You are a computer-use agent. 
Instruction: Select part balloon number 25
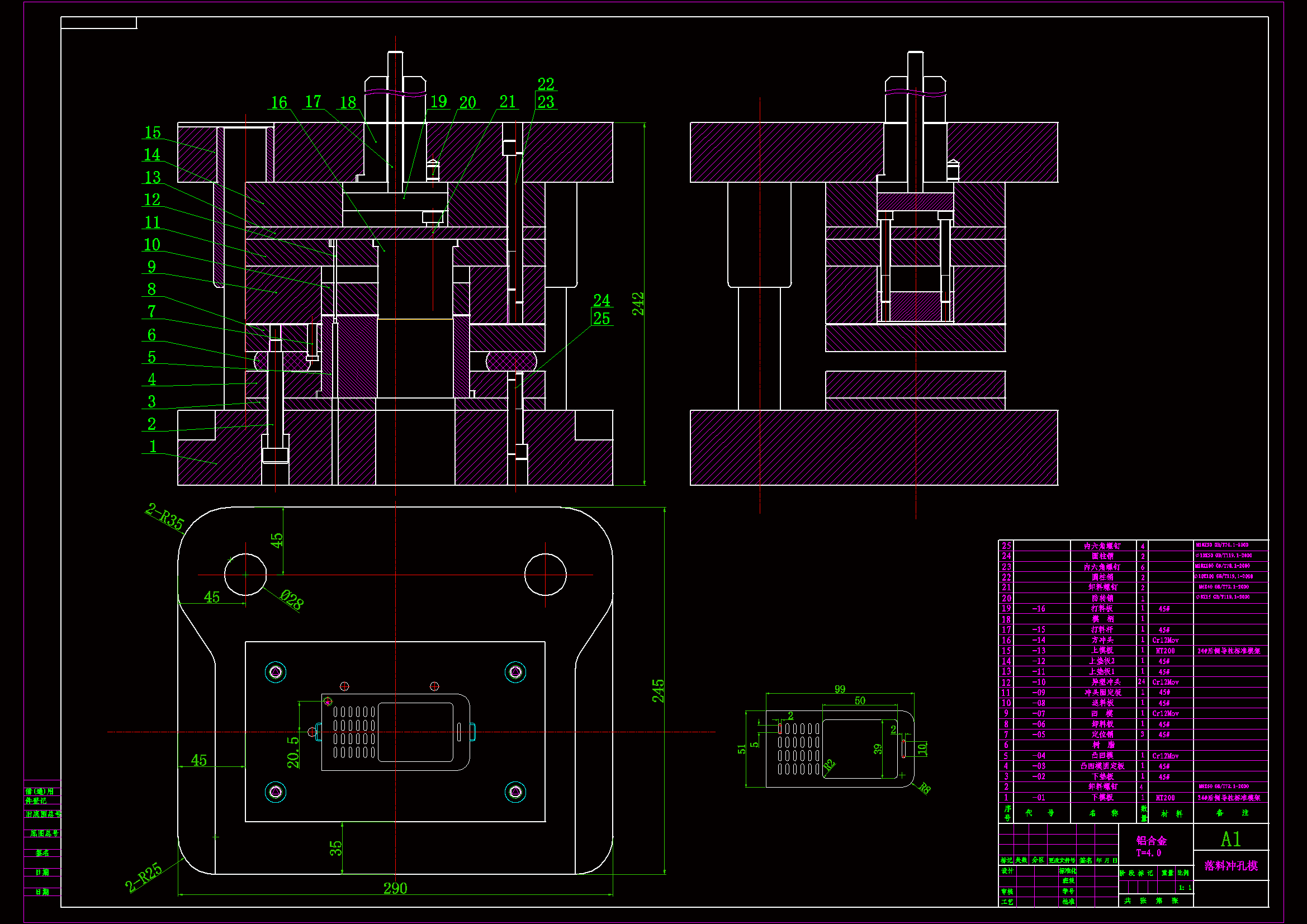[602, 319]
